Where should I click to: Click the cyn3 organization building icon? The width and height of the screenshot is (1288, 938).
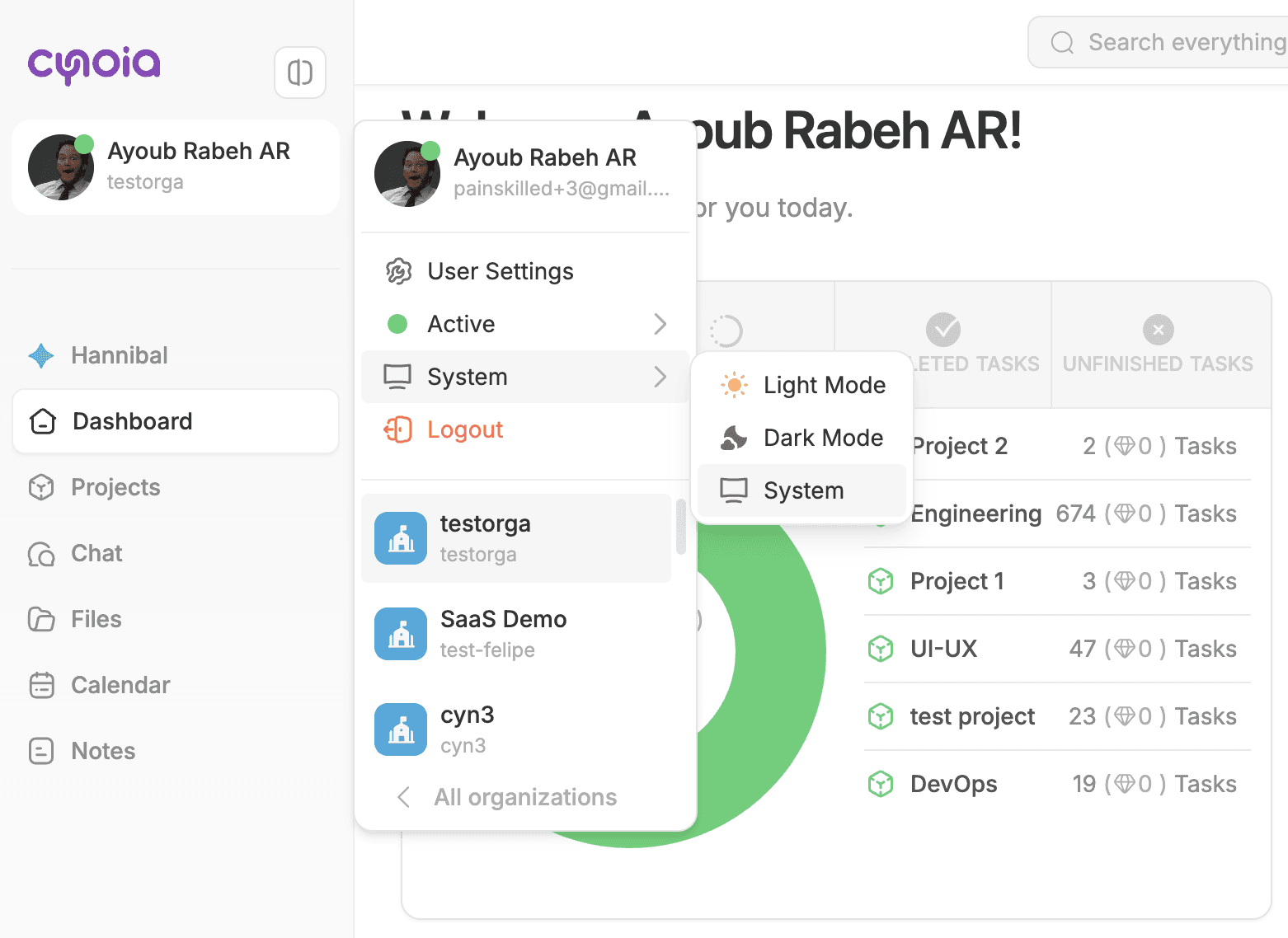click(401, 729)
